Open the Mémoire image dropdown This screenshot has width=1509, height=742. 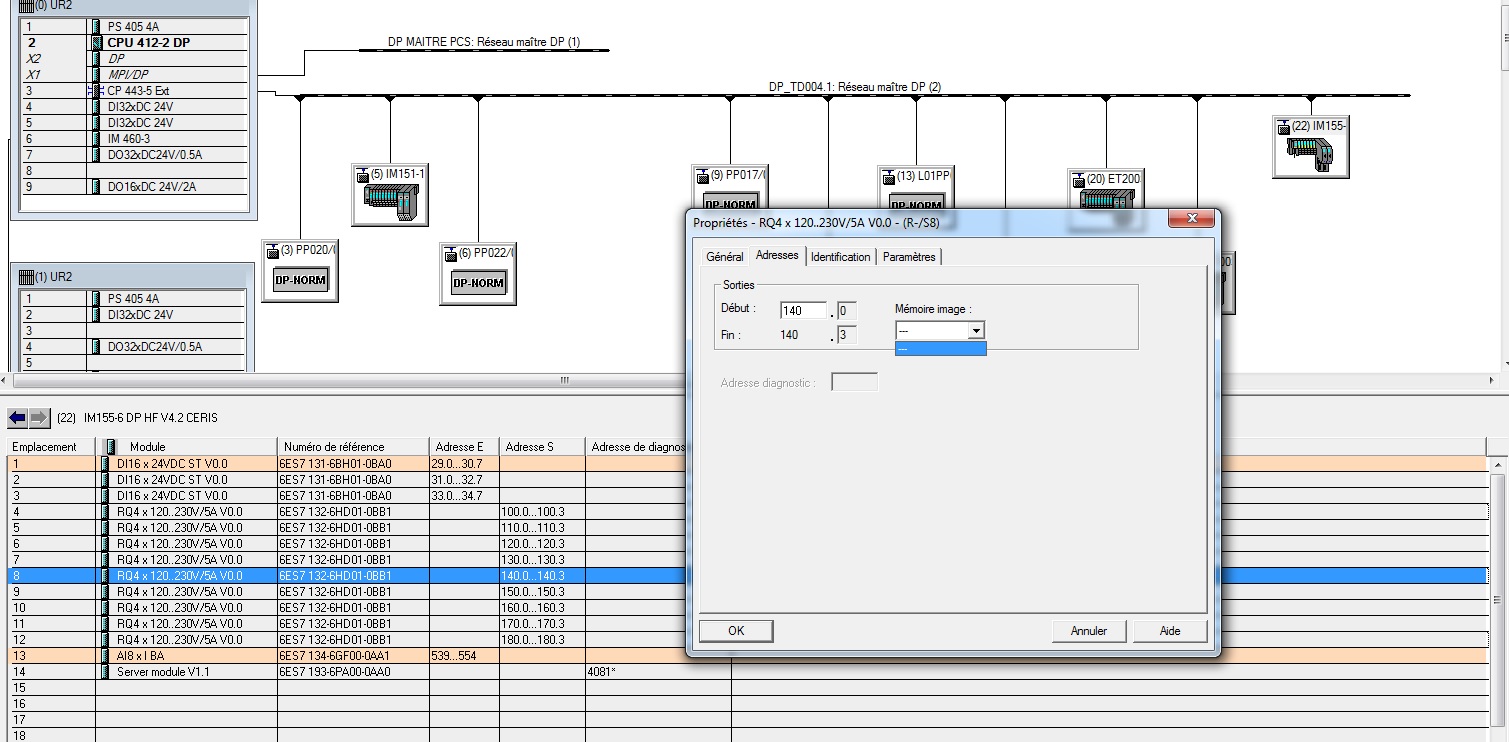coord(976,330)
